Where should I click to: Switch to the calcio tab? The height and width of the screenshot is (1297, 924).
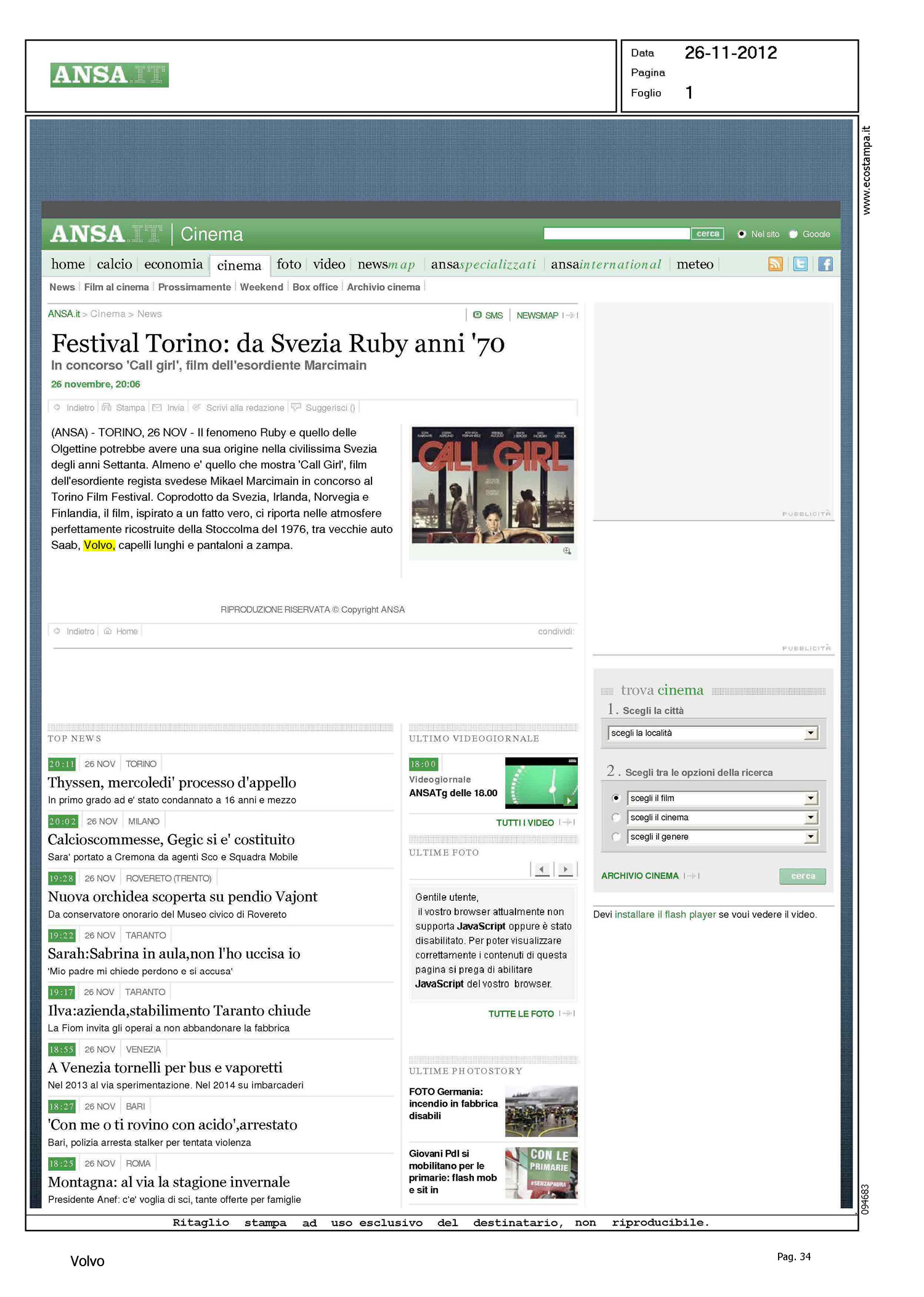(115, 264)
